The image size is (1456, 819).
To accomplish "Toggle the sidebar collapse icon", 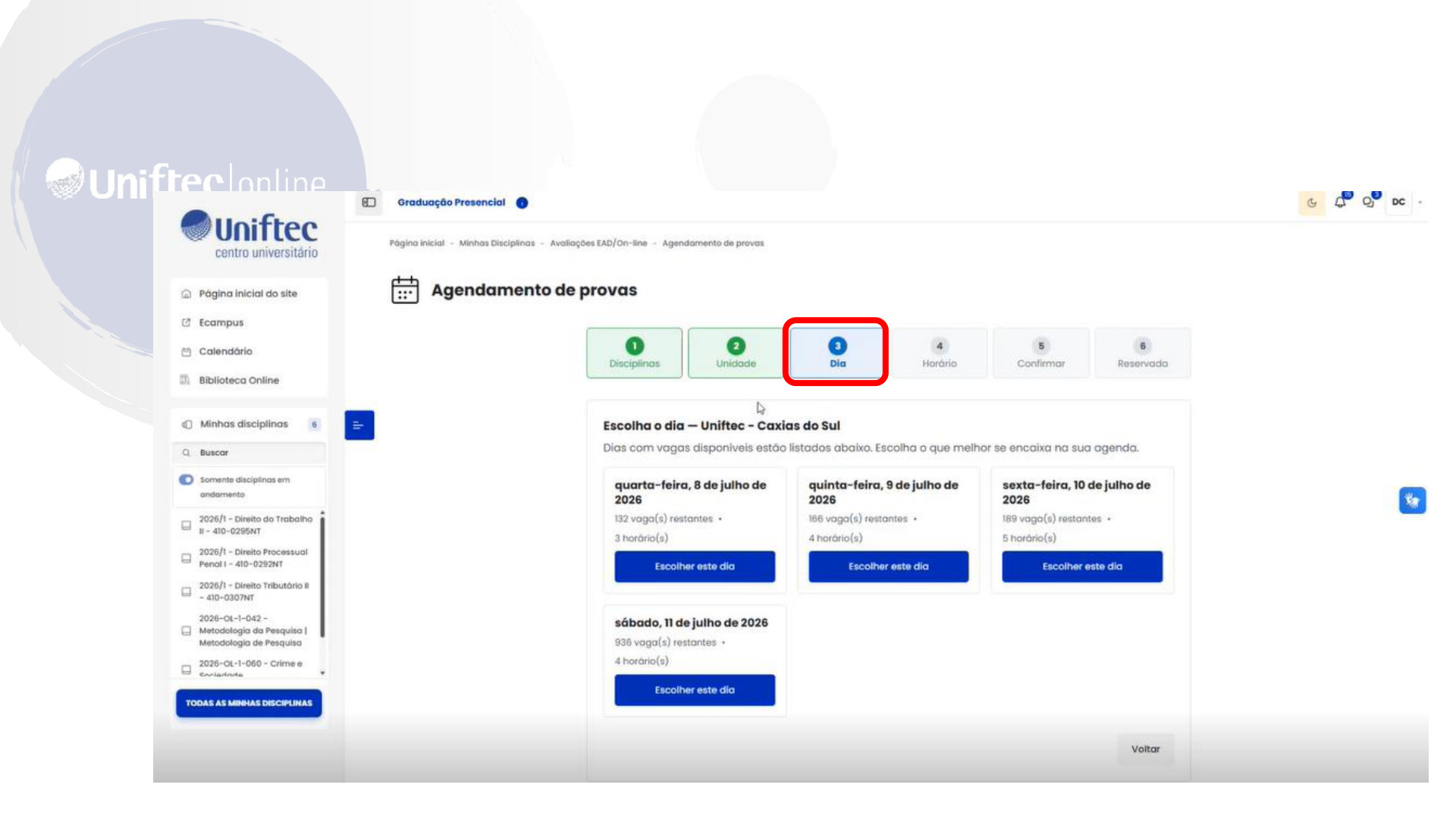I will (x=369, y=202).
